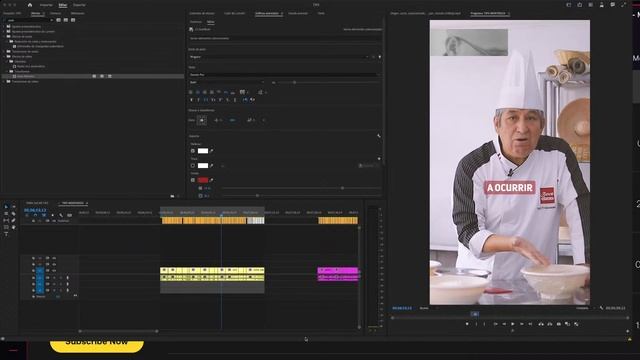Enable the stroke checkbox
This screenshot has height=360, width=640.
tap(193, 165)
